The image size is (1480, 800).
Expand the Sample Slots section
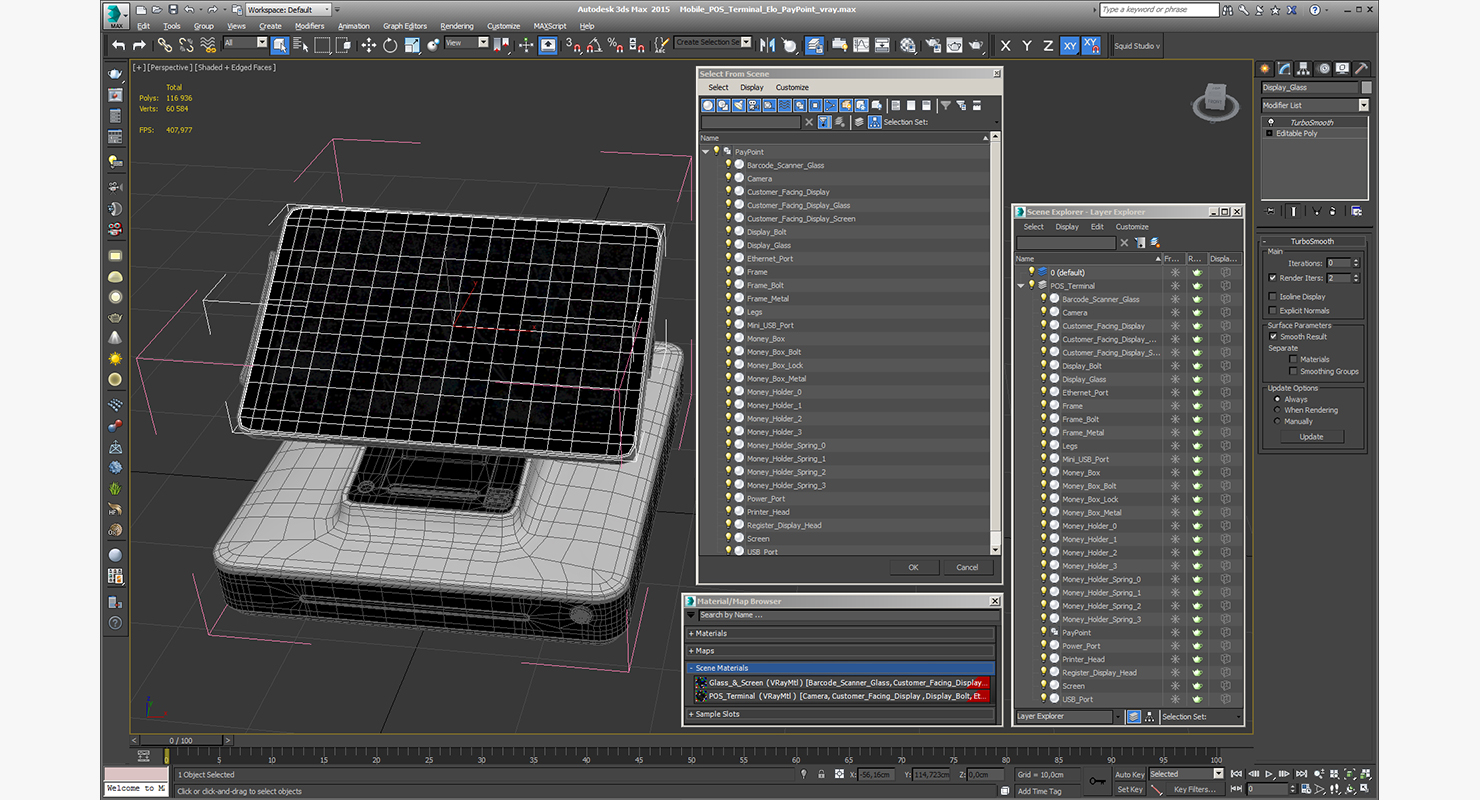[x=841, y=714]
